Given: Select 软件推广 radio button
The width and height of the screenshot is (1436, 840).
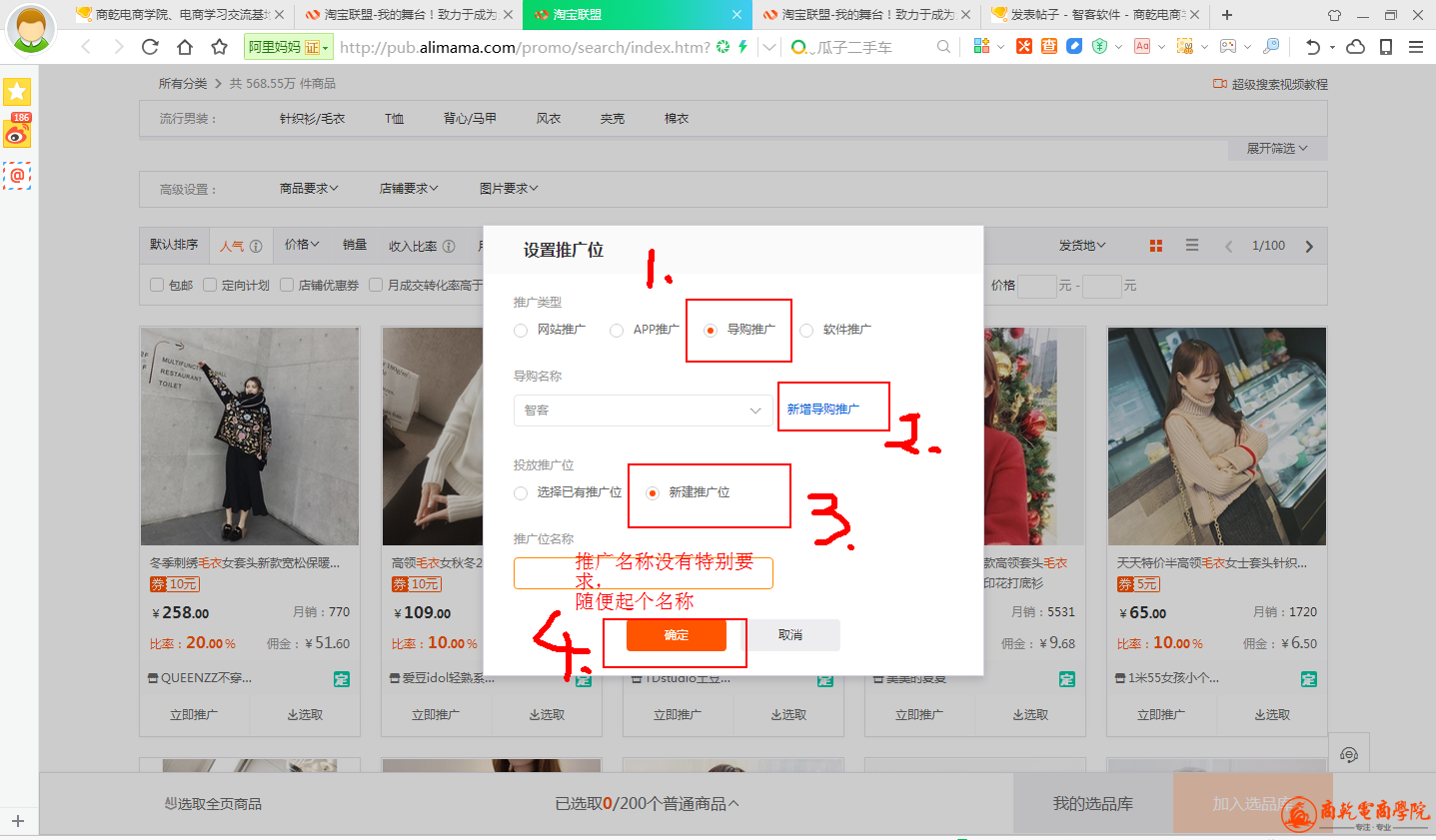Looking at the screenshot, I should point(806,331).
